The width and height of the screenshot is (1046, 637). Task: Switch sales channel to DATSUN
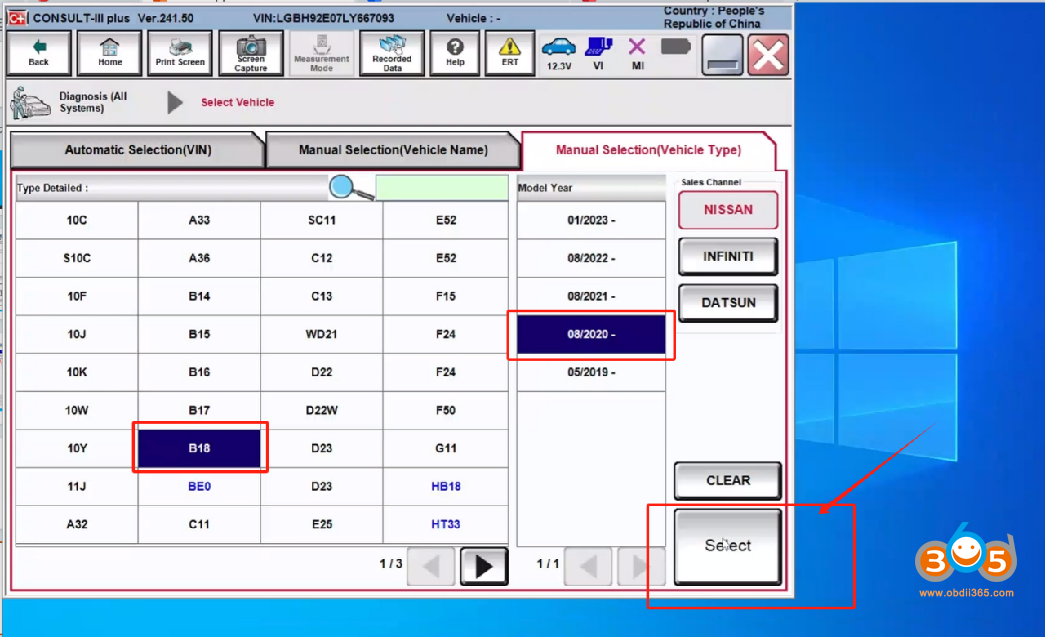(727, 303)
